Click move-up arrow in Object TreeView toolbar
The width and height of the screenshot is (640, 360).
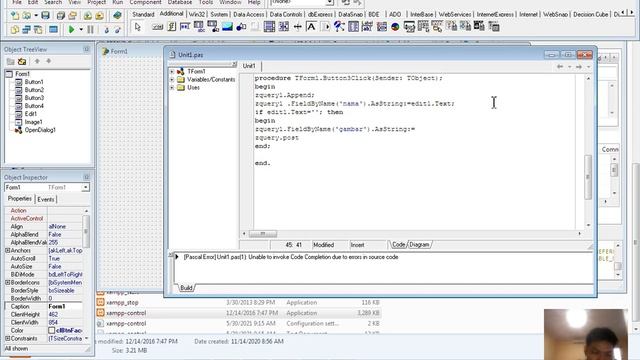pyautogui.click(x=37, y=61)
